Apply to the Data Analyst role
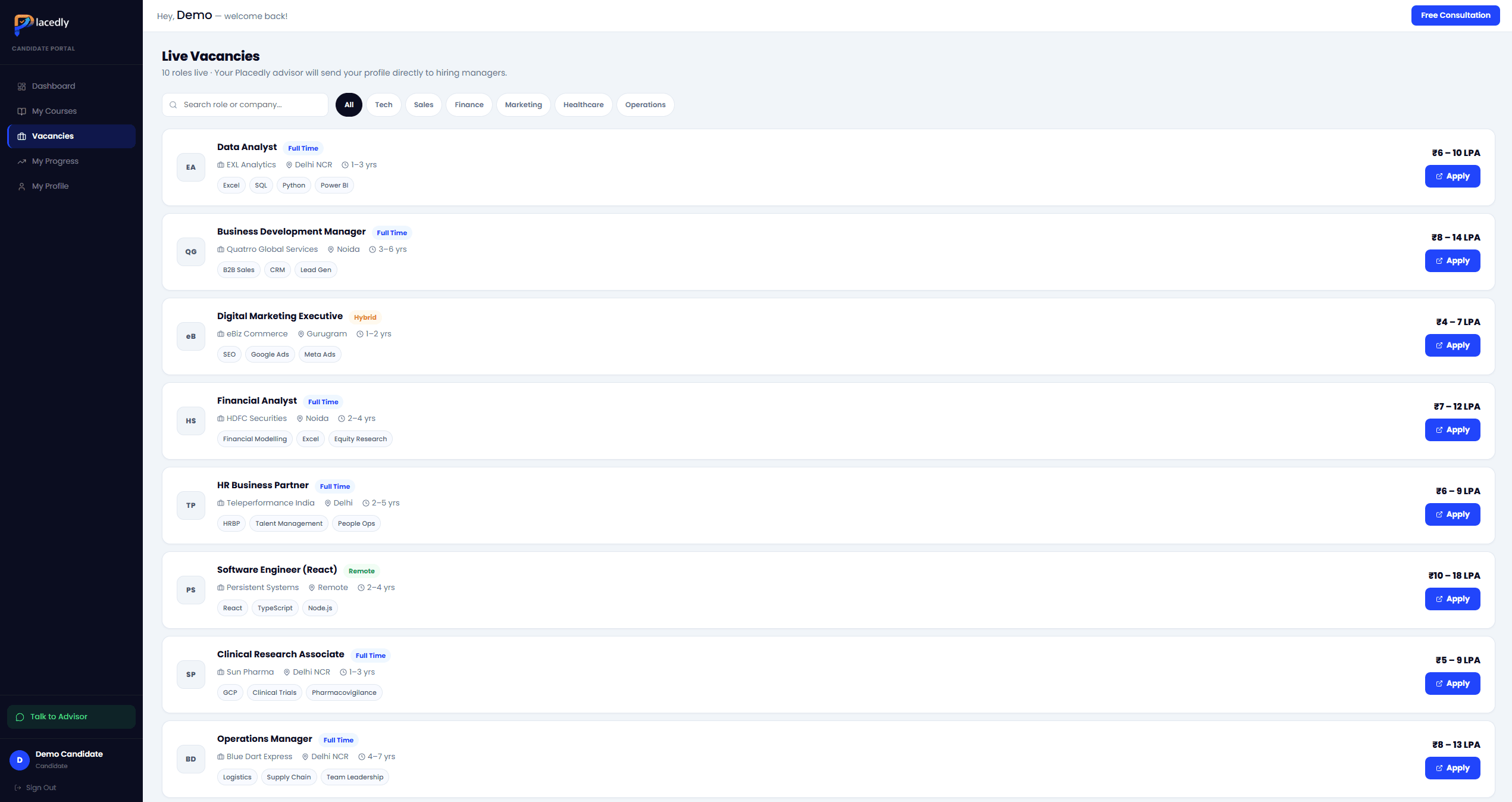 pyautogui.click(x=1452, y=176)
